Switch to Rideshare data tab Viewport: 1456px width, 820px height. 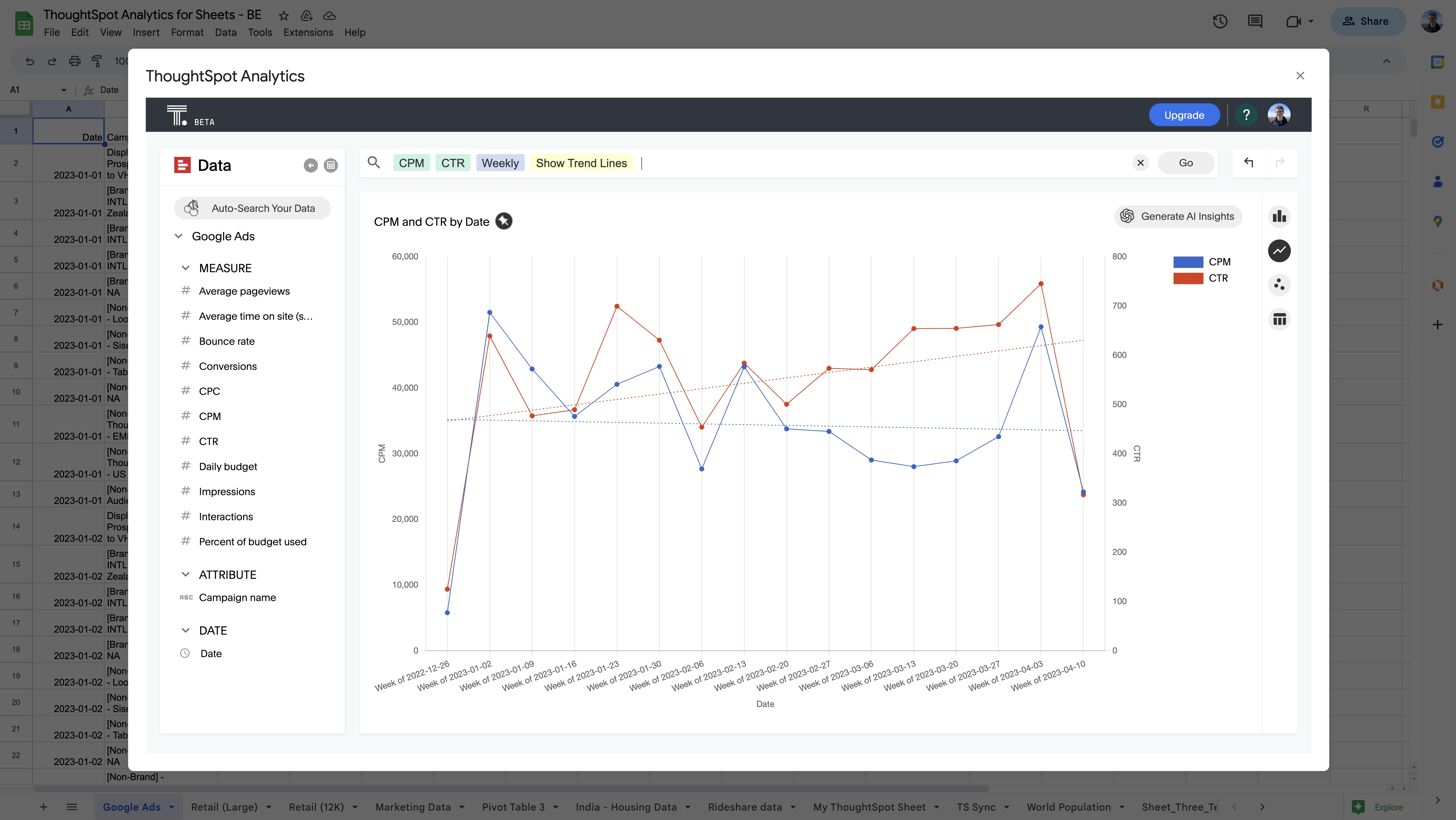click(x=745, y=807)
